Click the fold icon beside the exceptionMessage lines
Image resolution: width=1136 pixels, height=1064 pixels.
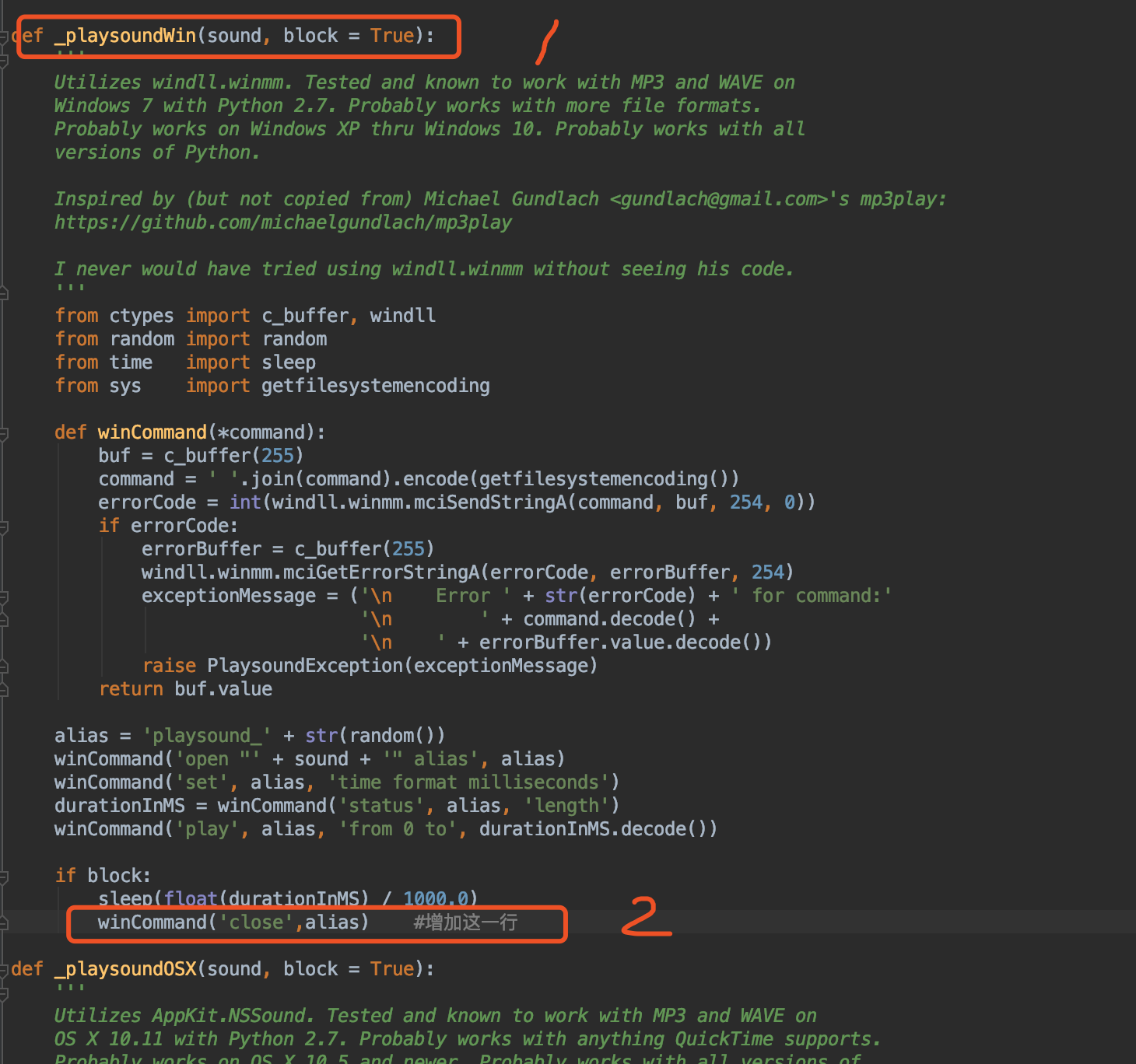pyautogui.click(x=5, y=596)
